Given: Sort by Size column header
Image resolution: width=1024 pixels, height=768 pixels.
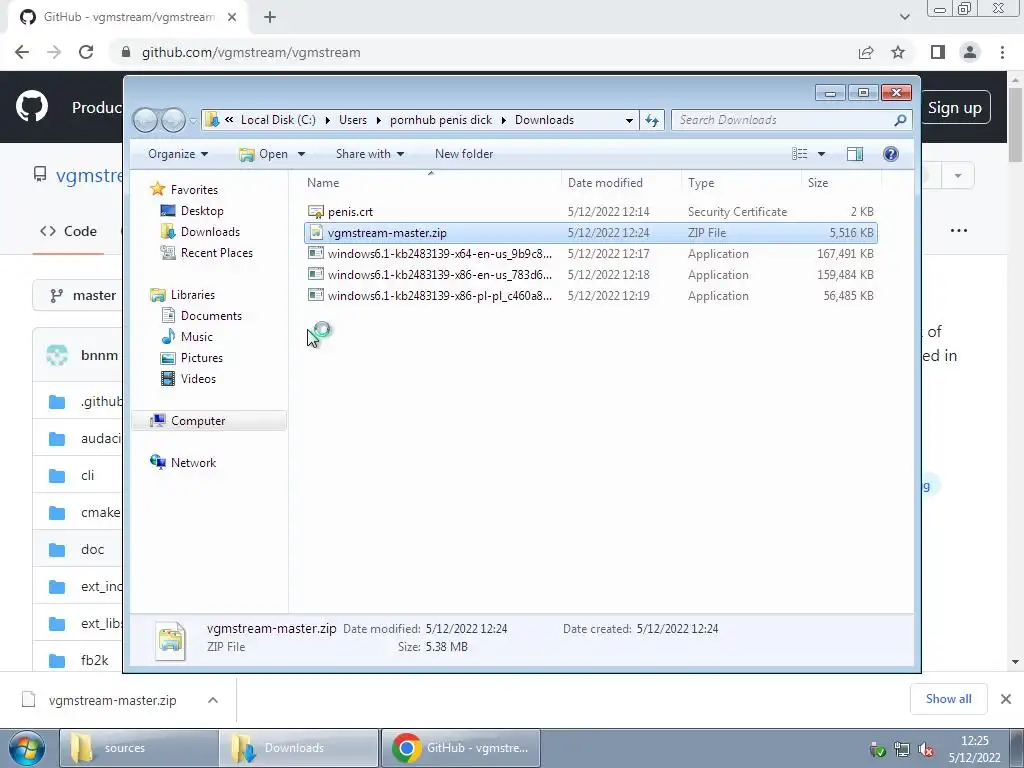Looking at the screenshot, I should tap(840, 183).
